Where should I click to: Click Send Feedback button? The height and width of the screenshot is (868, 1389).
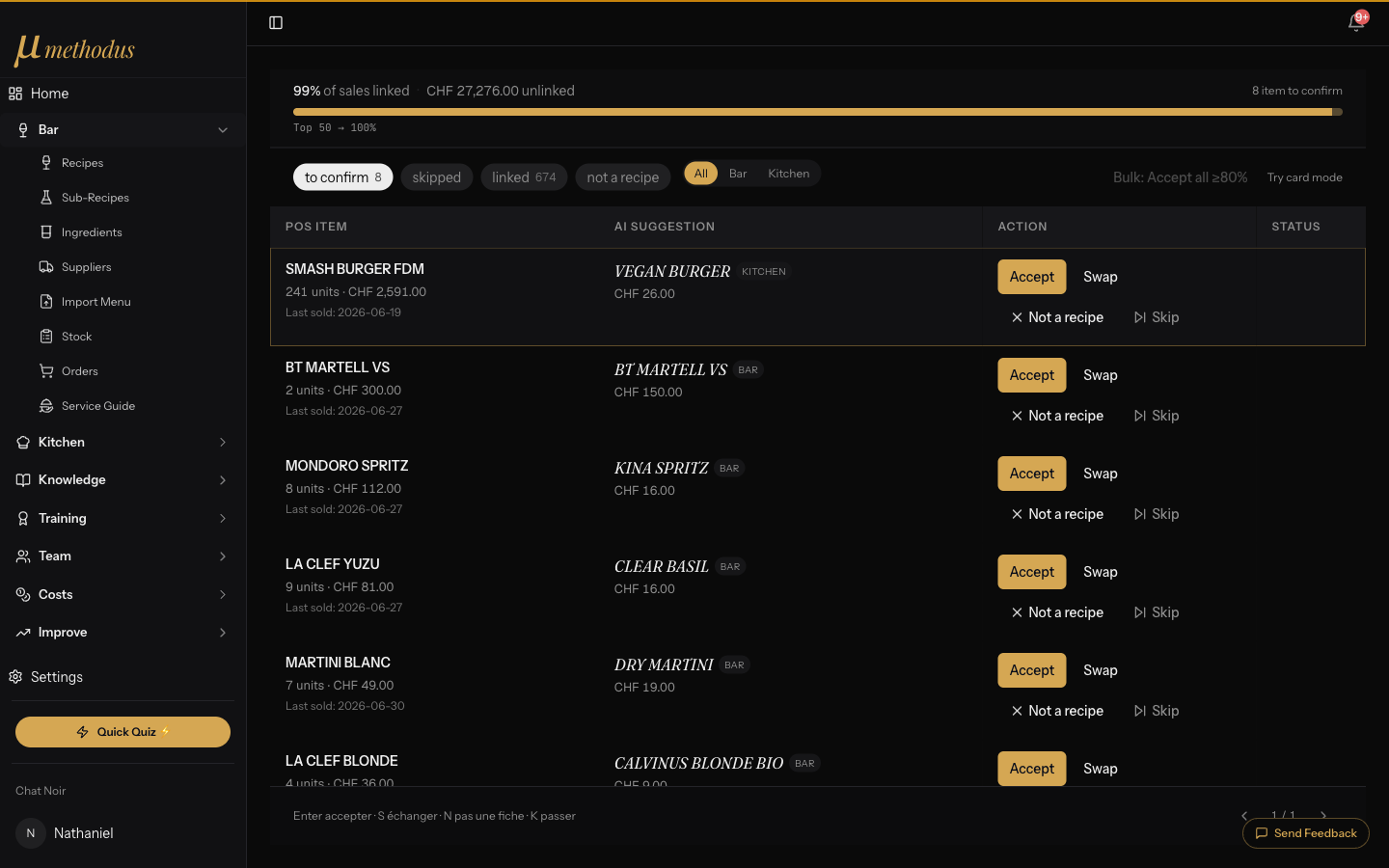tap(1306, 833)
